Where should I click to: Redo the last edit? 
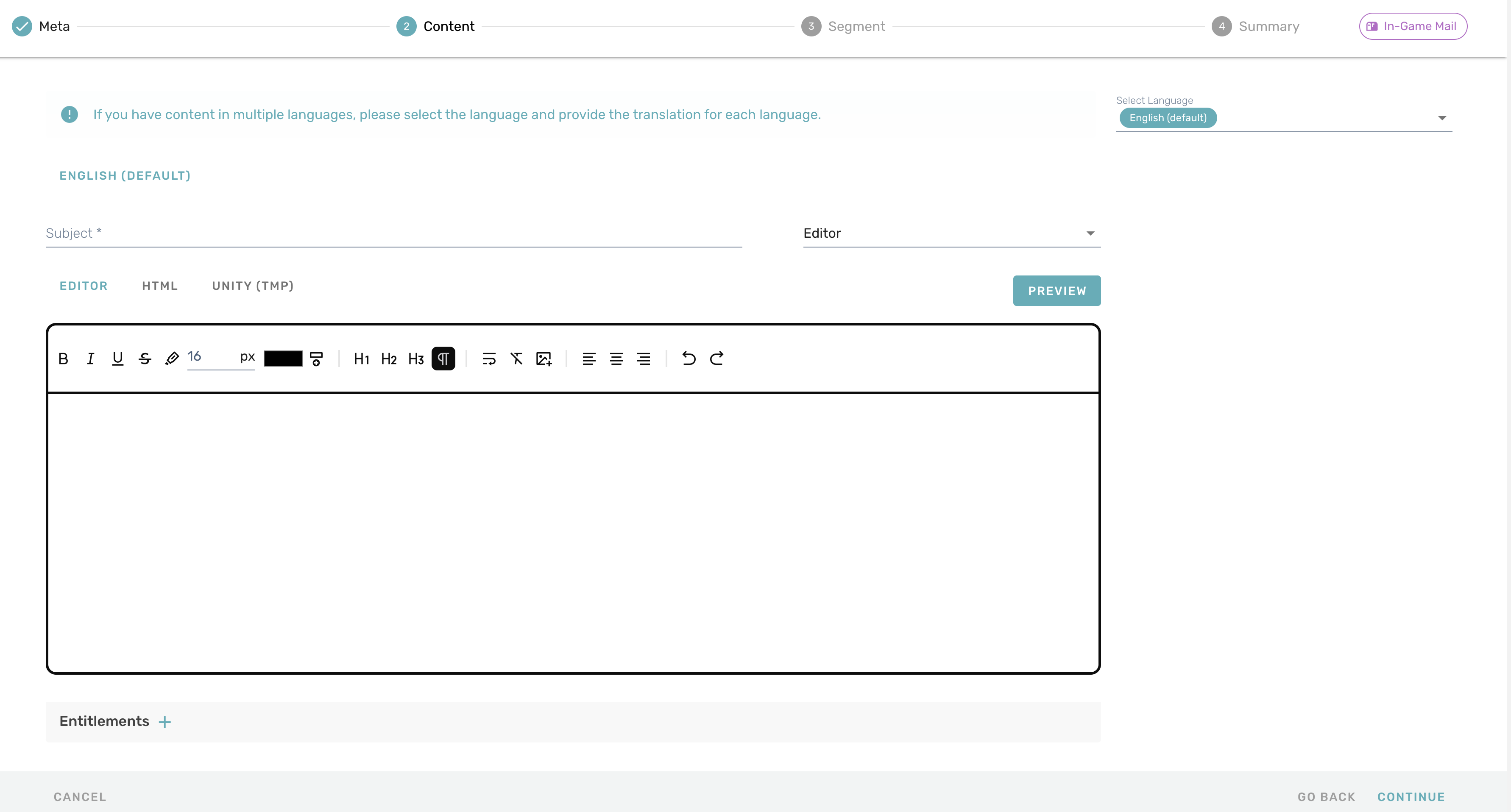716,359
